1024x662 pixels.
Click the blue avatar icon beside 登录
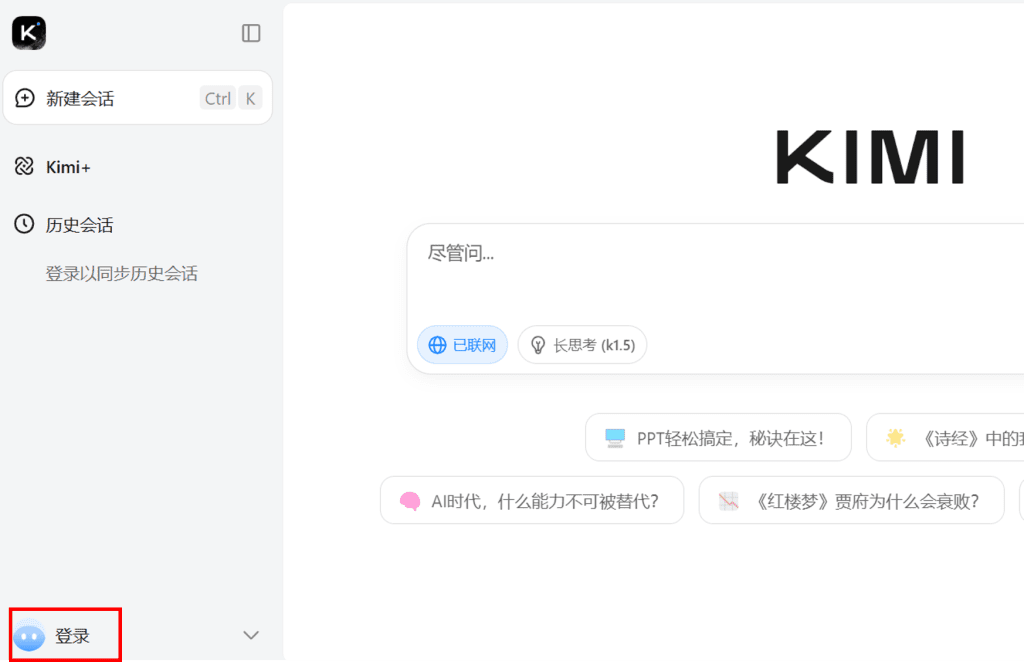(x=29, y=636)
